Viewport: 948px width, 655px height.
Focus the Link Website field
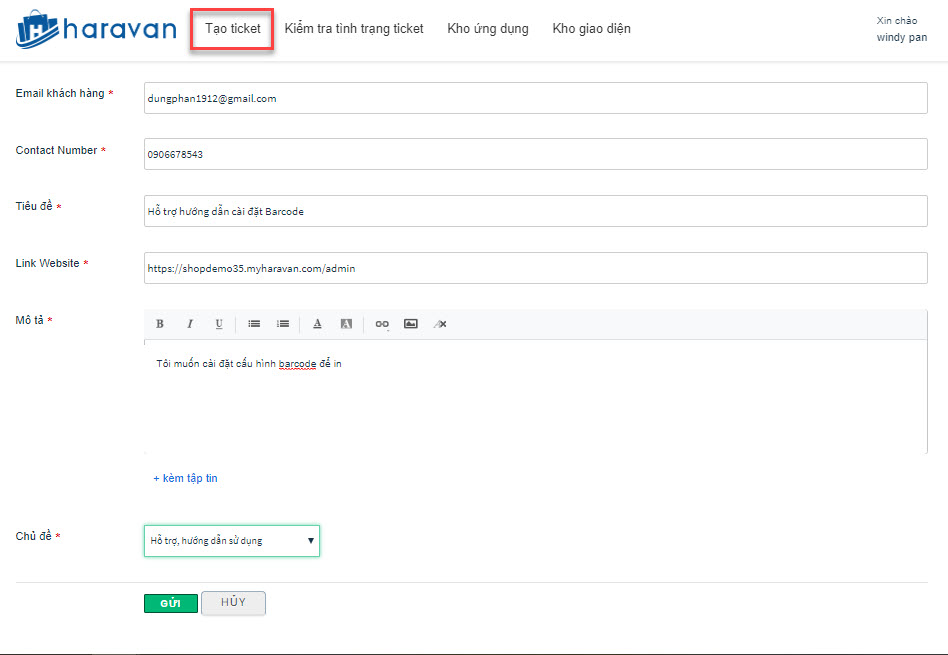coord(536,268)
